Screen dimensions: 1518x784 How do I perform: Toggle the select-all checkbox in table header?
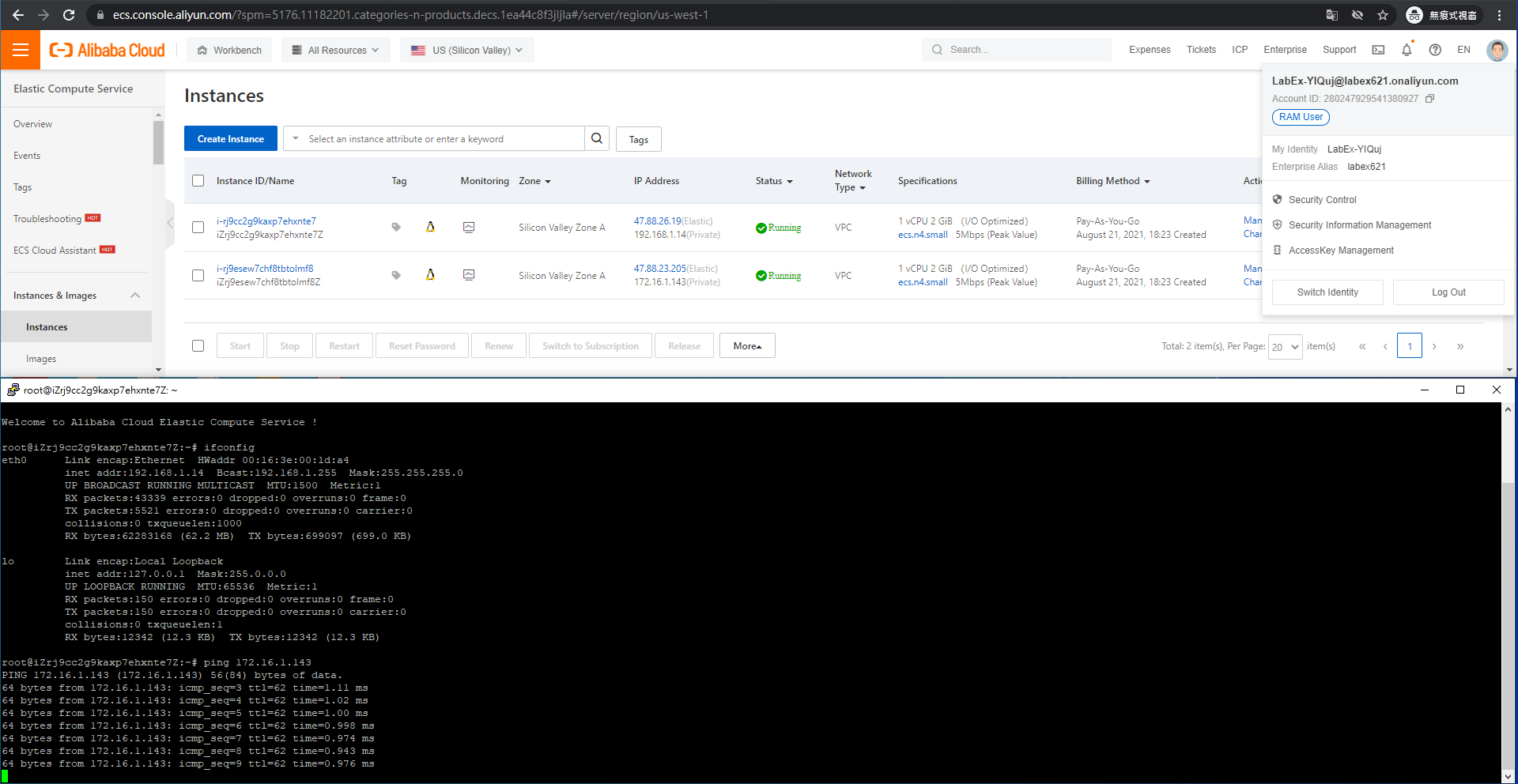click(198, 181)
